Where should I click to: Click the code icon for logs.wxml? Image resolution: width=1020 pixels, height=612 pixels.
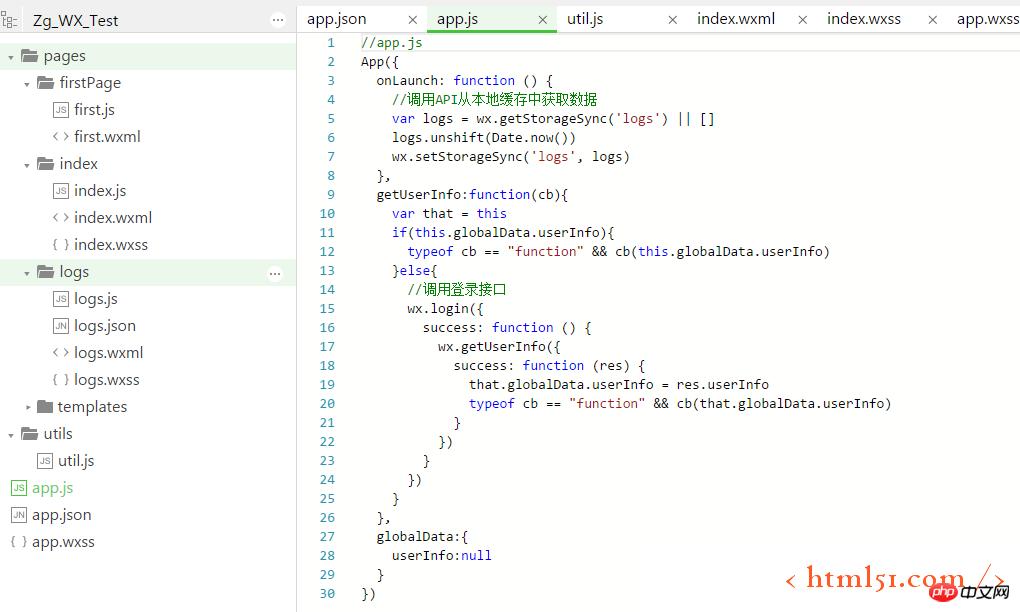point(61,353)
